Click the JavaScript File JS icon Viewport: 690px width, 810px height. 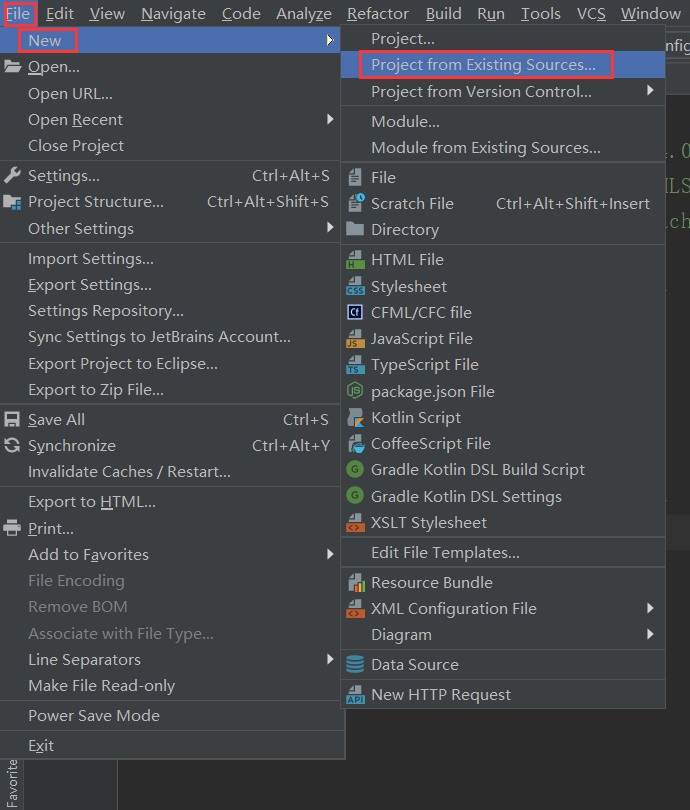[x=355, y=338]
